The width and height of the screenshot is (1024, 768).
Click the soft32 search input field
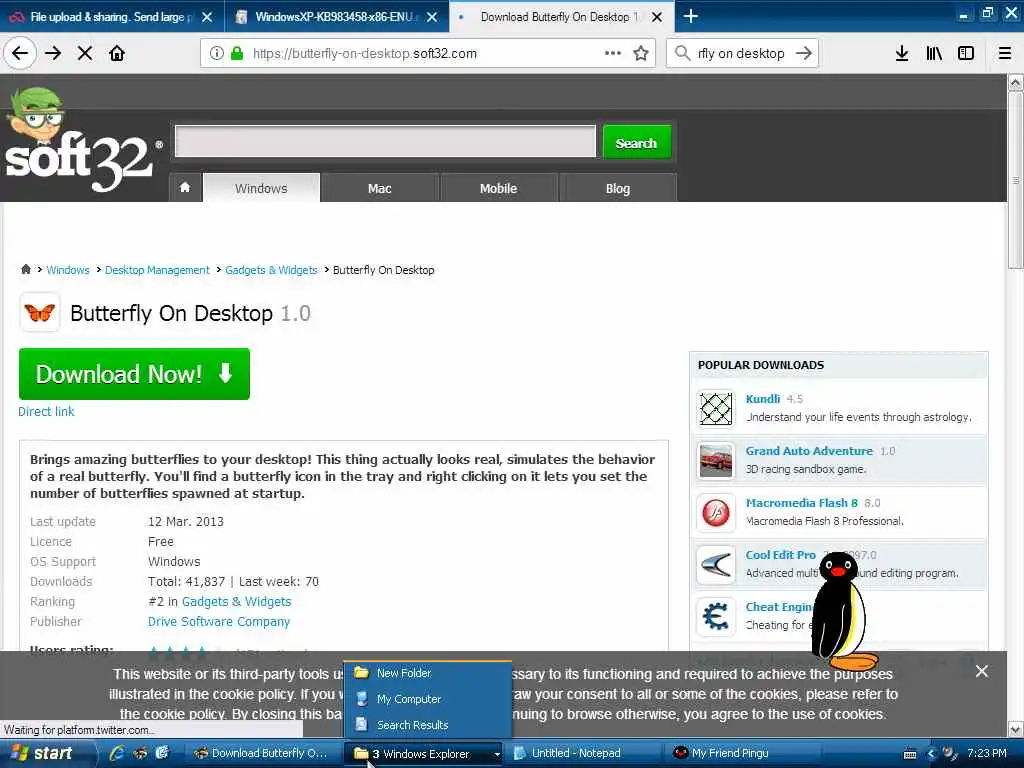click(x=385, y=141)
